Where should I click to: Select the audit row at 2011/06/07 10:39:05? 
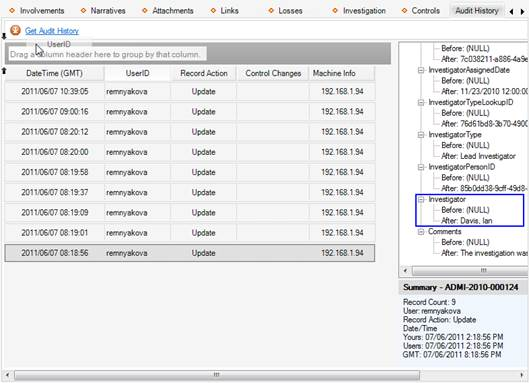pos(190,91)
